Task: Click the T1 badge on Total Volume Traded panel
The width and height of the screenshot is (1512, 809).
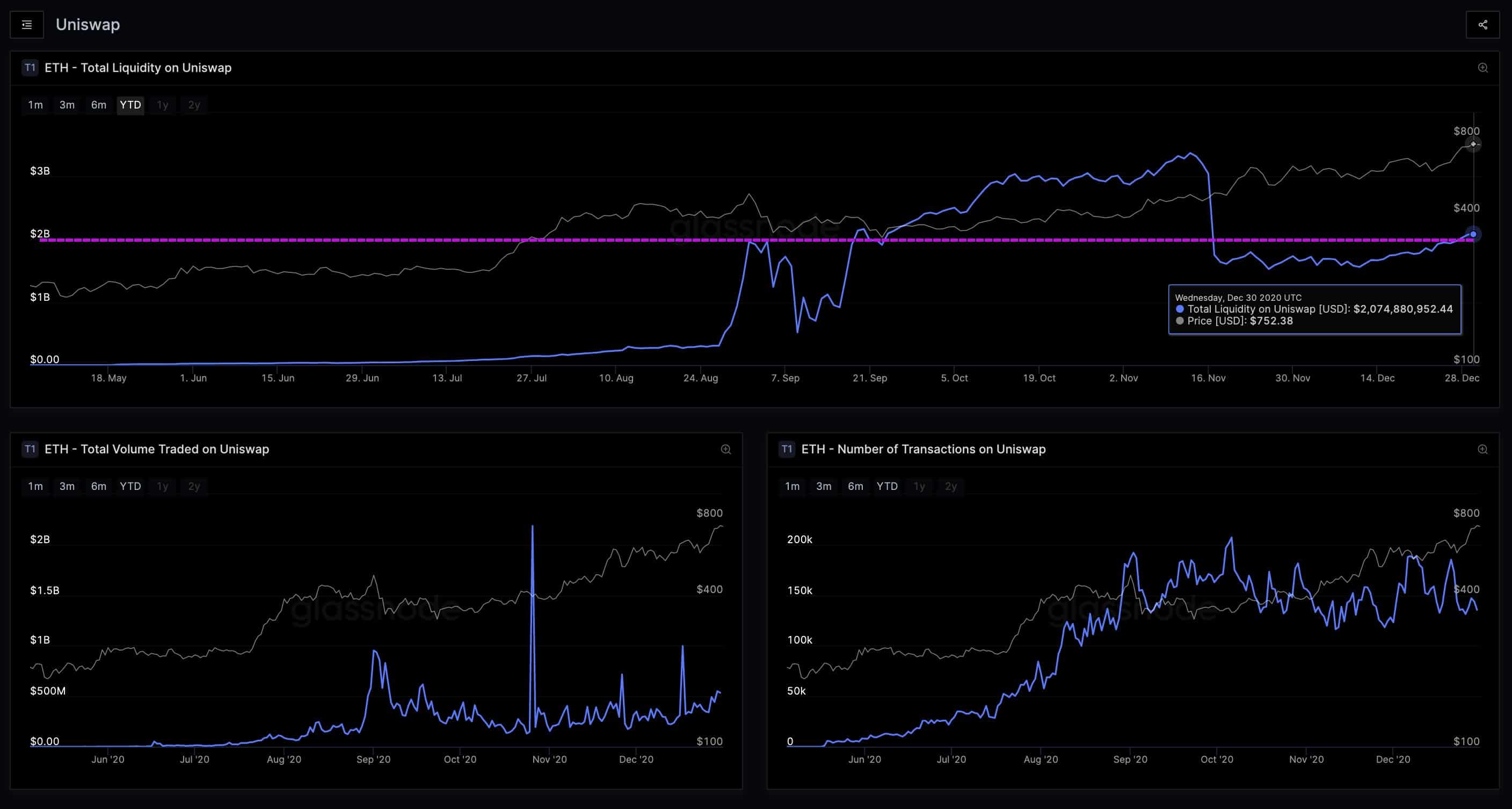Action: pyautogui.click(x=30, y=449)
